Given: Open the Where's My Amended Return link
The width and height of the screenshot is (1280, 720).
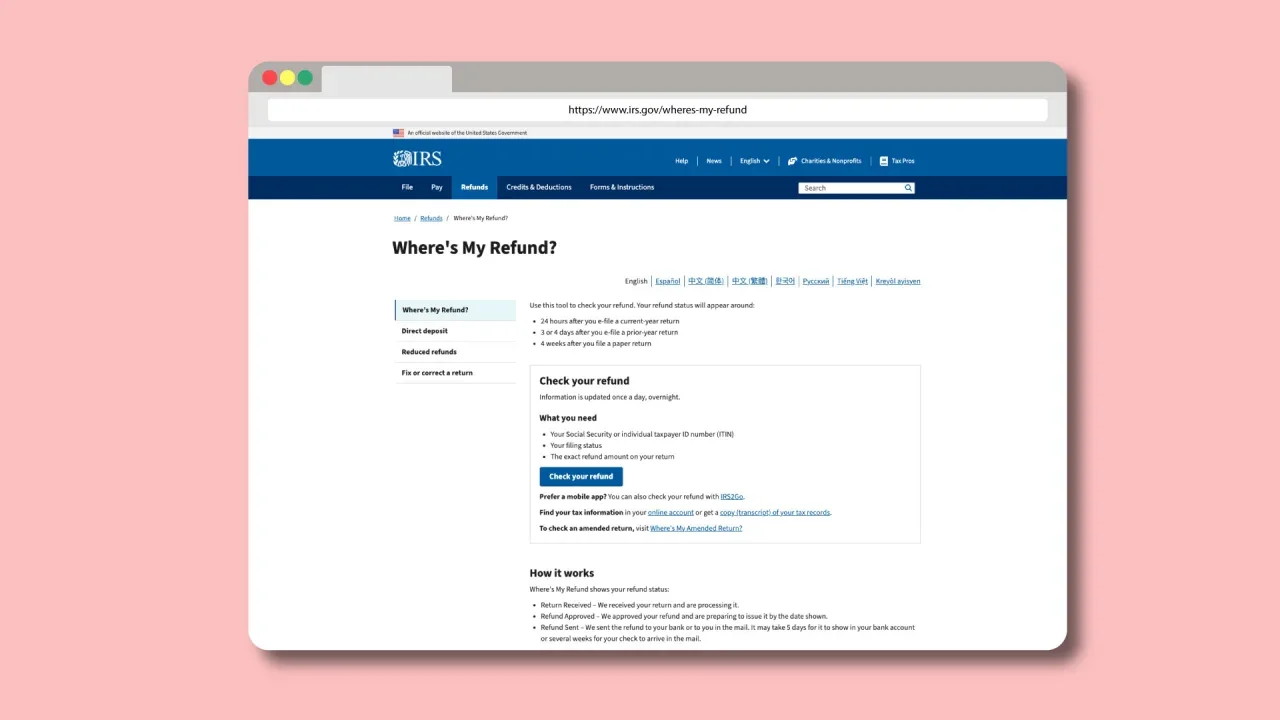Looking at the screenshot, I should [696, 528].
